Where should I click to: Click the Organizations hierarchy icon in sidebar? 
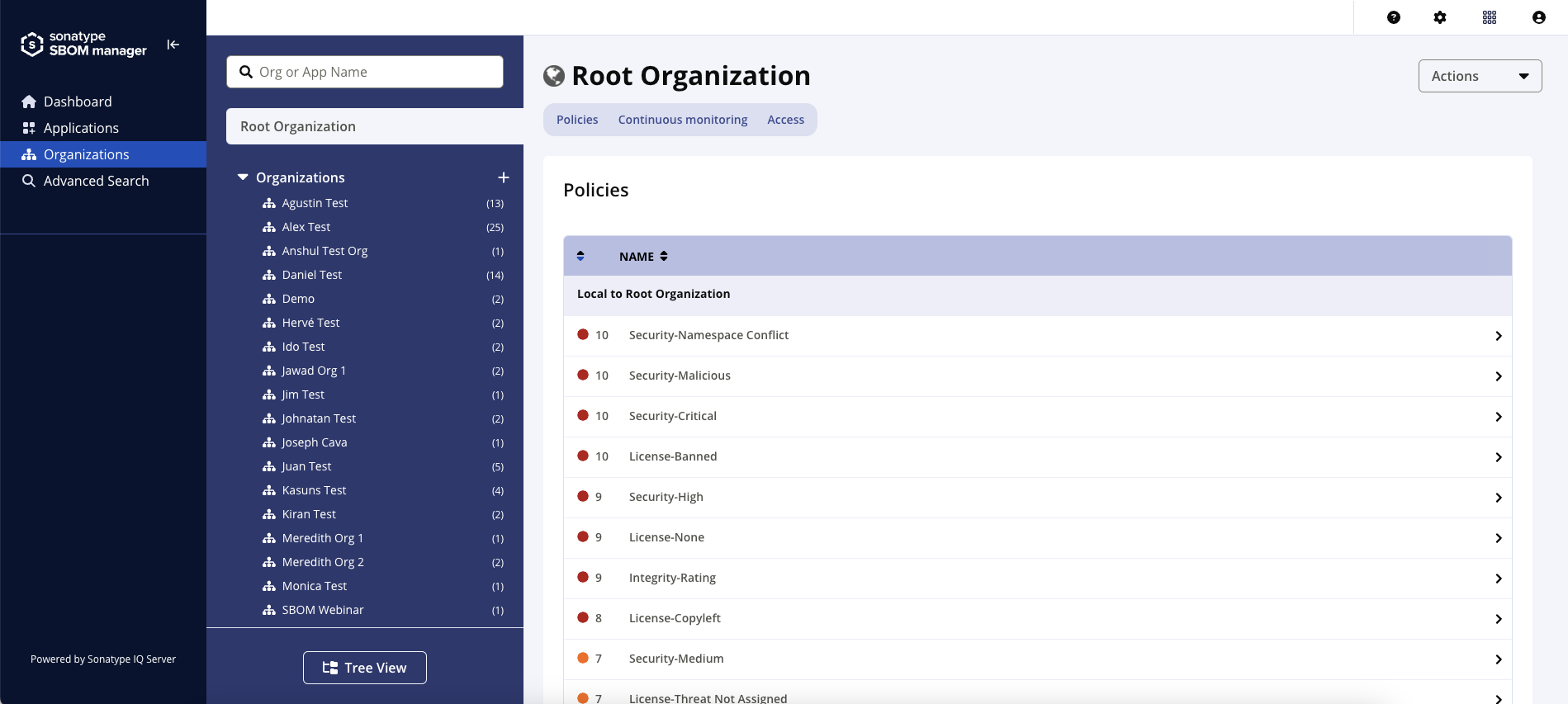[x=29, y=154]
